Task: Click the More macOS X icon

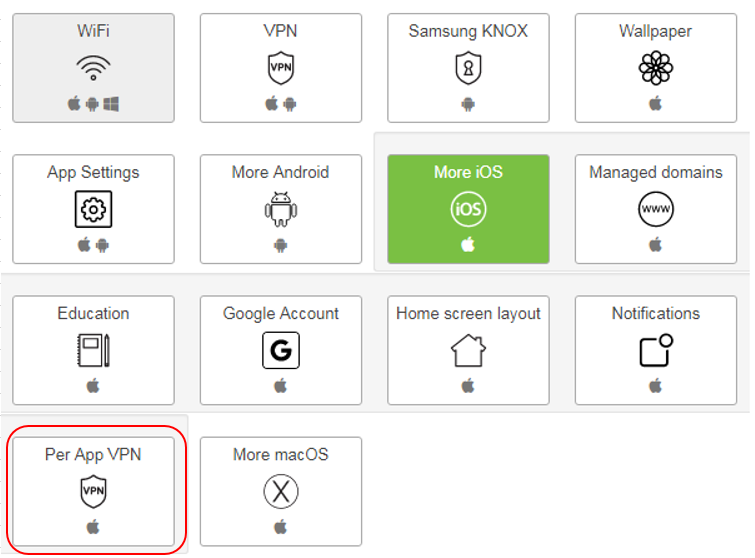Action: point(281,492)
